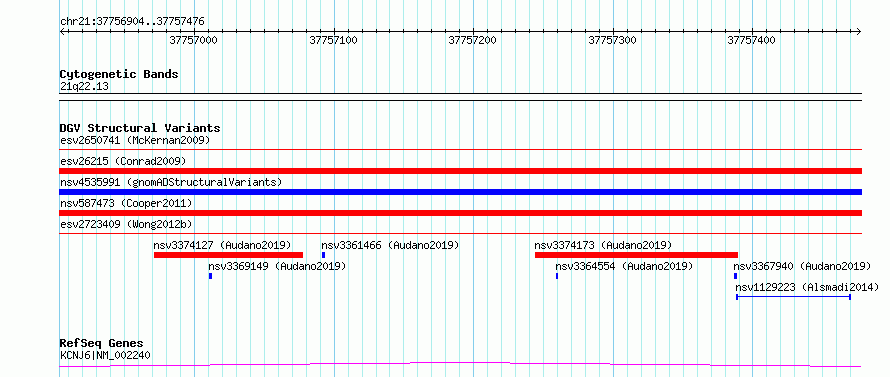Click nsv587473 (Cooper2011) variant label

click(126, 203)
